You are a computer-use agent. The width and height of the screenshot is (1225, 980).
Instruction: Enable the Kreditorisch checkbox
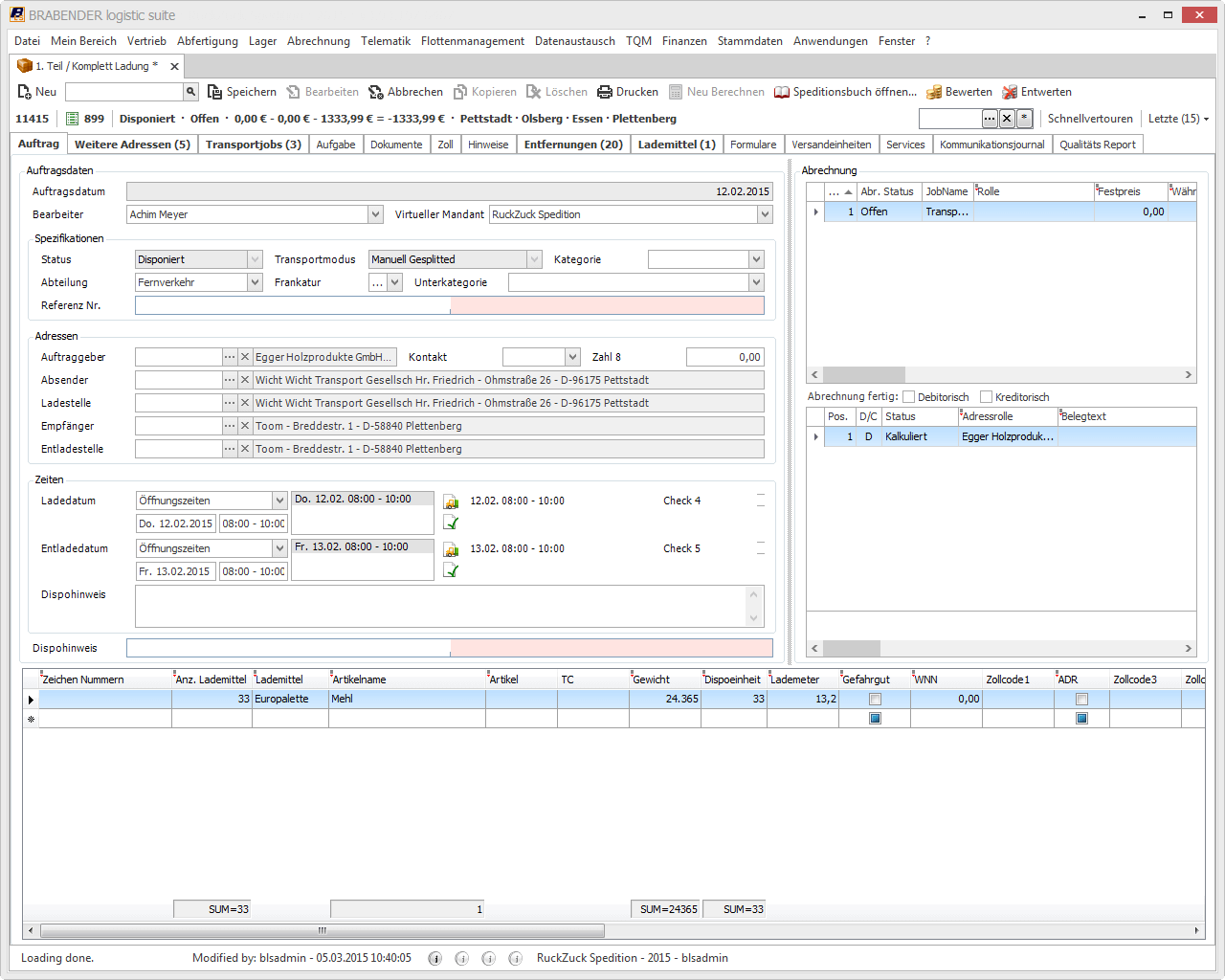[987, 397]
